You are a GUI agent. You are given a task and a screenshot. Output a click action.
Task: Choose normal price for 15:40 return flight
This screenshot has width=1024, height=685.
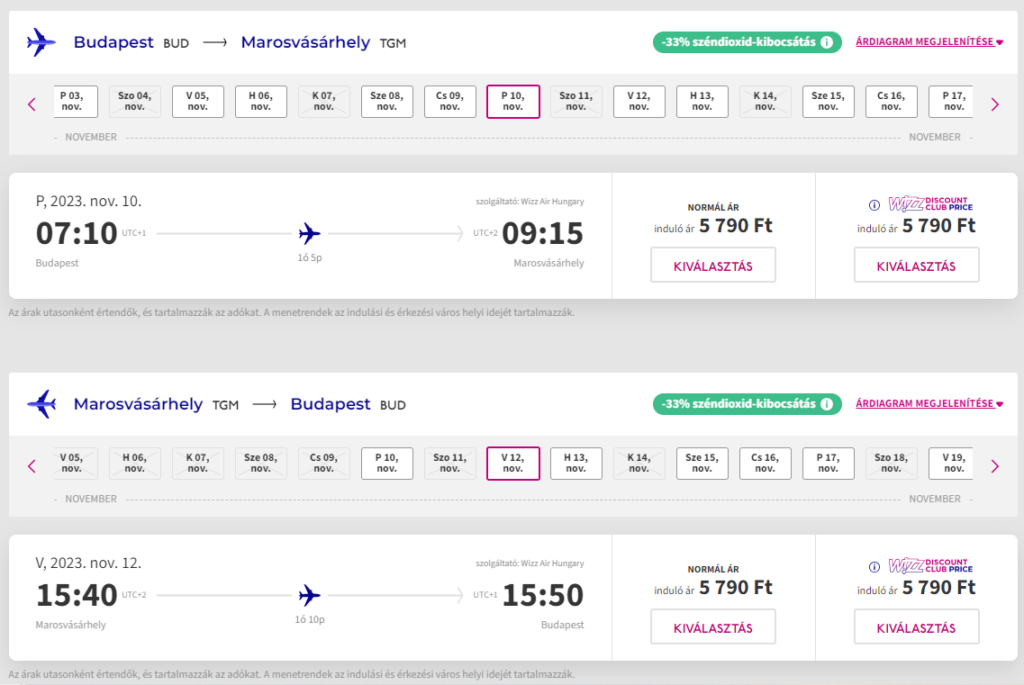(x=713, y=628)
